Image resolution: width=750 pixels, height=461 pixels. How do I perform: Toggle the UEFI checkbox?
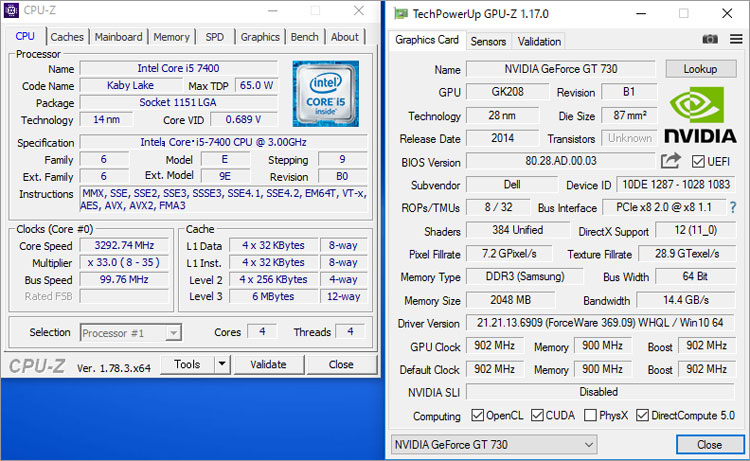click(x=698, y=162)
